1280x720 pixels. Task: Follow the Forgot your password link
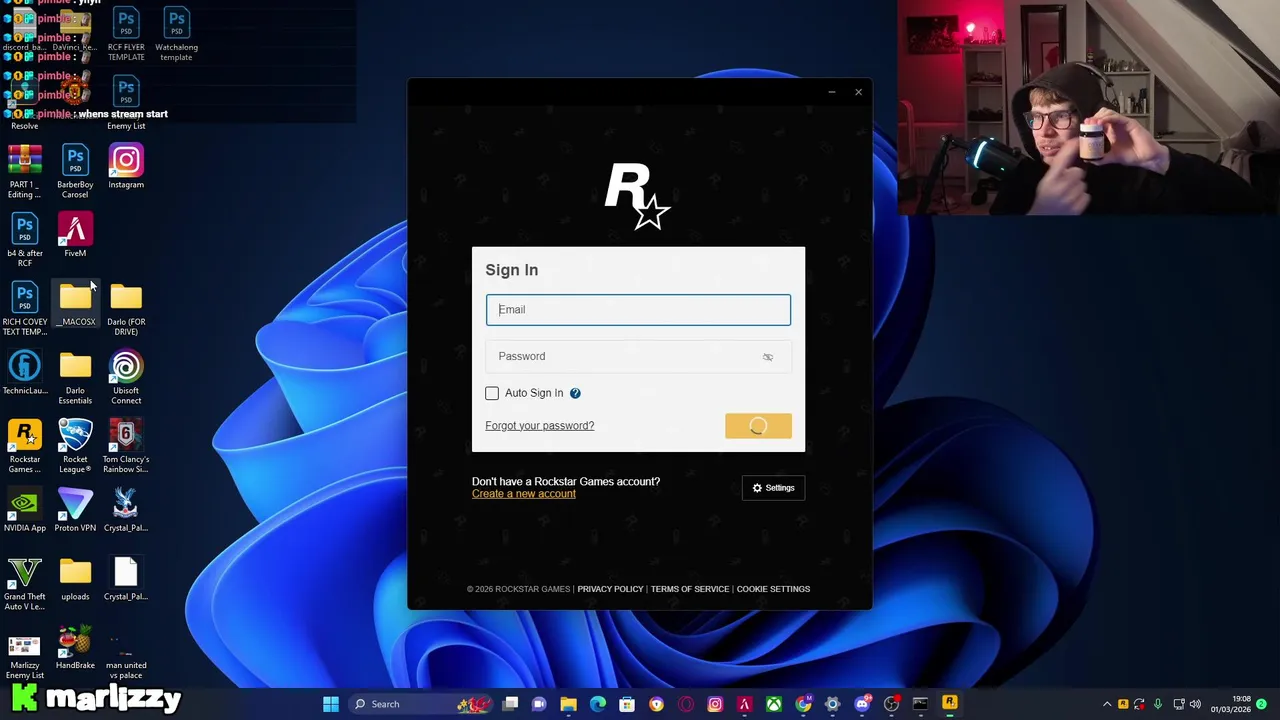[540, 426]
